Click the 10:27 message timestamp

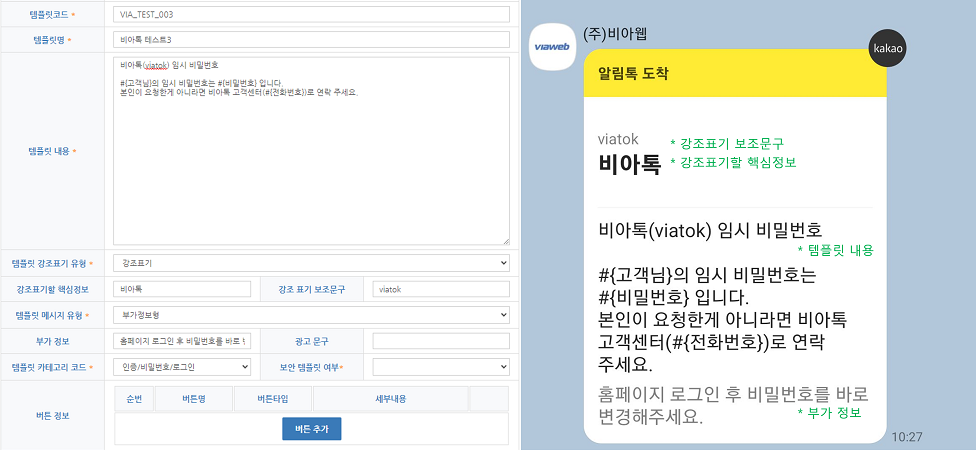tap(906, 436)
